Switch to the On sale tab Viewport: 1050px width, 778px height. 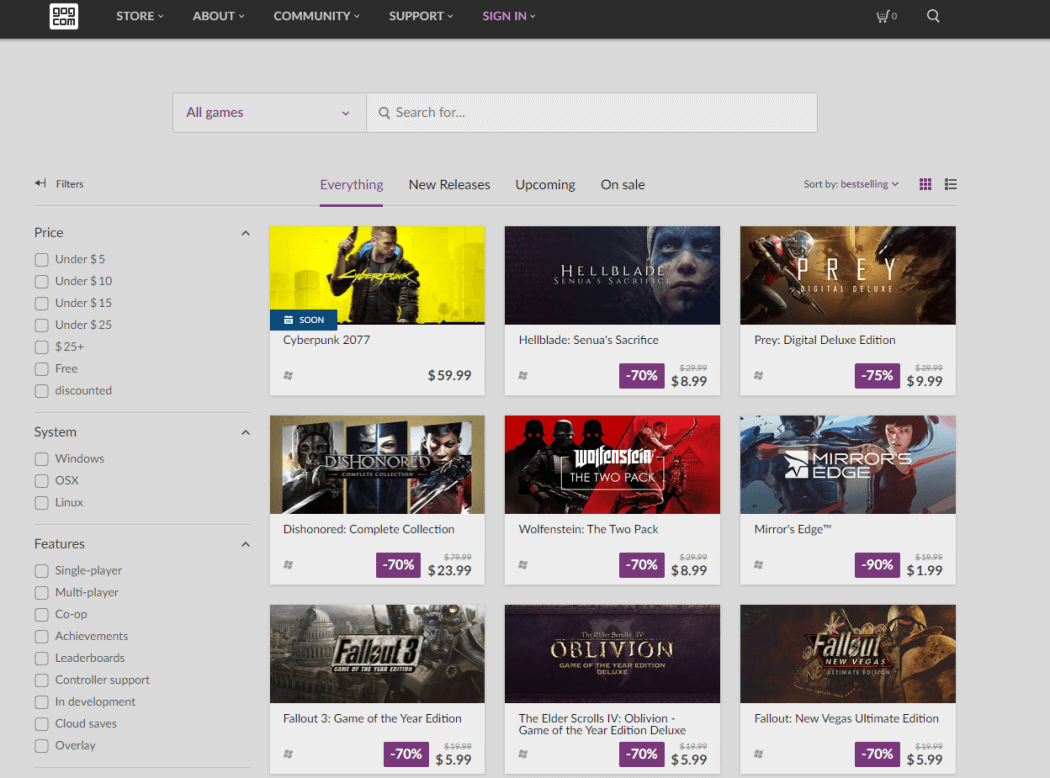click(x=622, y=184)
